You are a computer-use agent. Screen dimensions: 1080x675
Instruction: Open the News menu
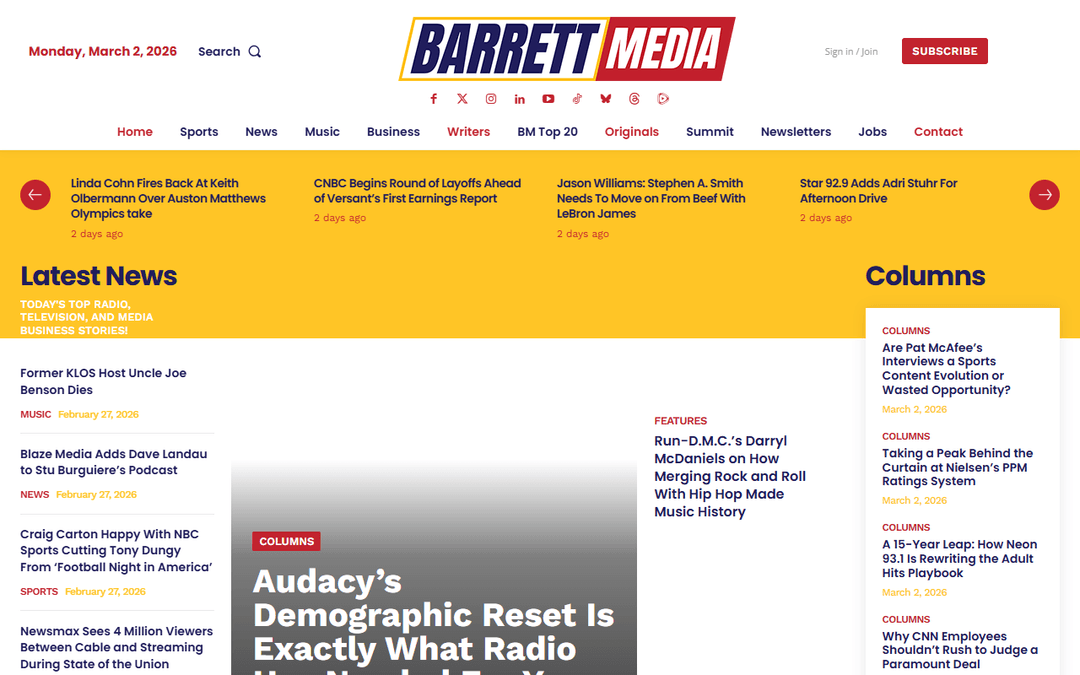(261, 132)
